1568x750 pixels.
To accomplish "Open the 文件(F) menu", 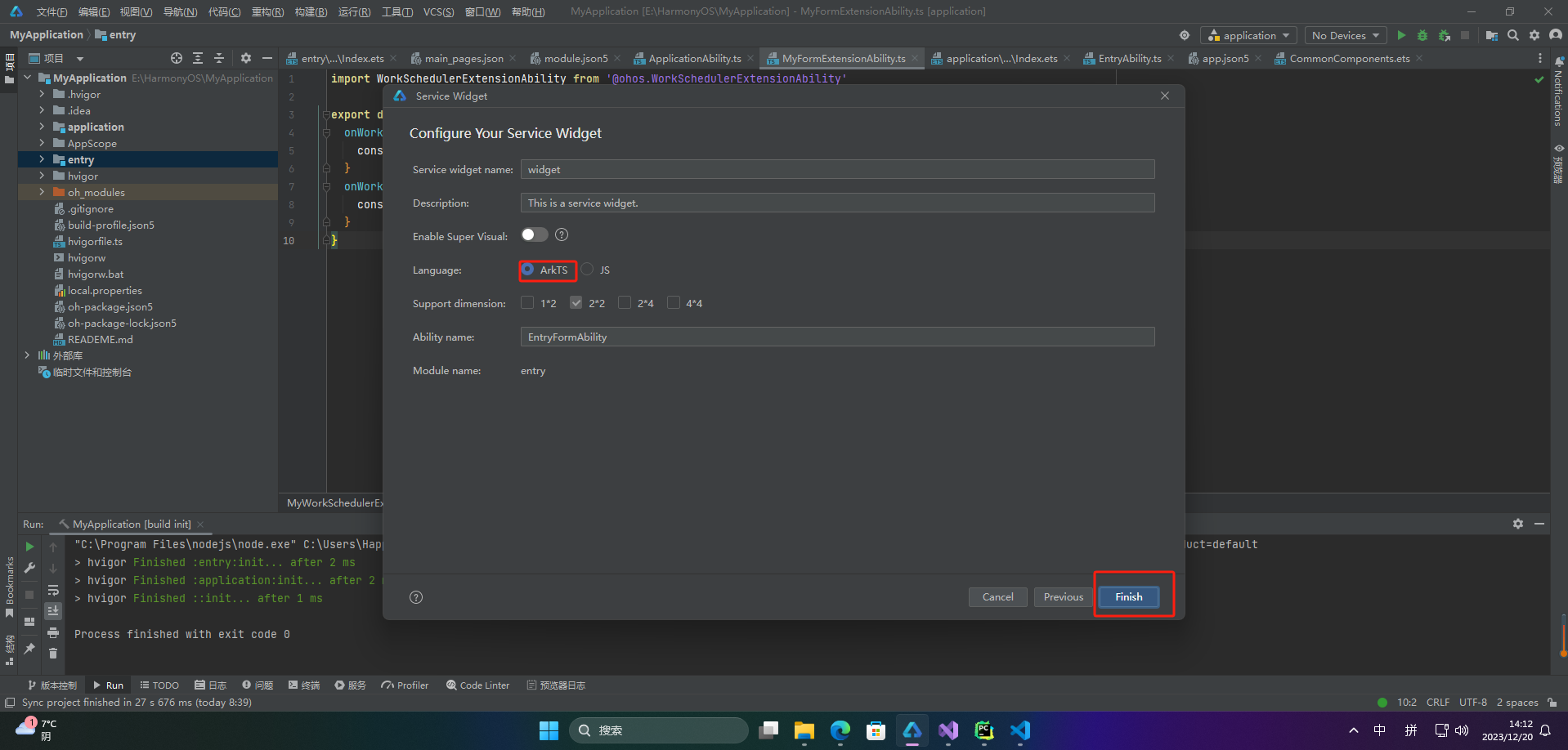I will (x=52, y=11).
